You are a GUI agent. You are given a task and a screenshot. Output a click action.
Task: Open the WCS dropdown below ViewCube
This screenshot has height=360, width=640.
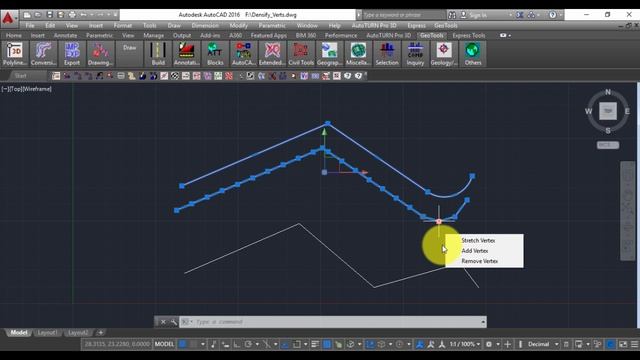(x=608, y=145)
